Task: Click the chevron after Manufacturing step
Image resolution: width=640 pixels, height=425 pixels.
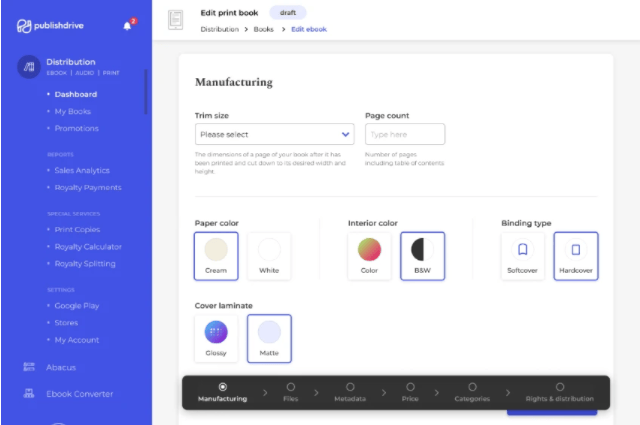Action: click(265, 393)
